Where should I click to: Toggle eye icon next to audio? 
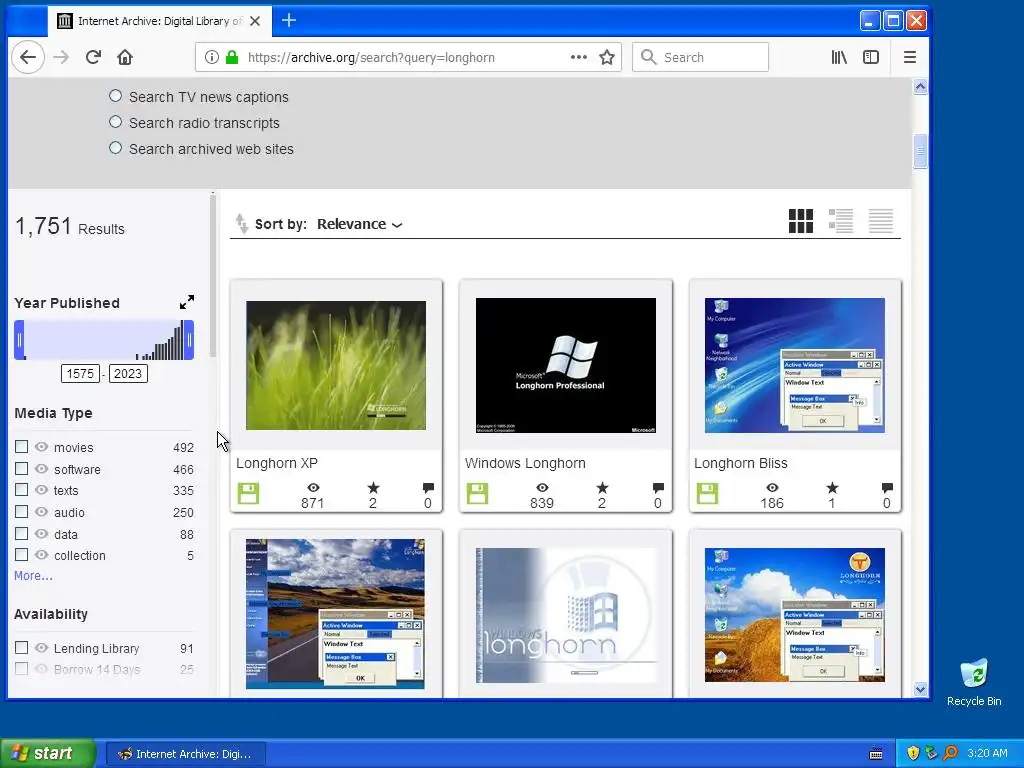tap(42, 512)
